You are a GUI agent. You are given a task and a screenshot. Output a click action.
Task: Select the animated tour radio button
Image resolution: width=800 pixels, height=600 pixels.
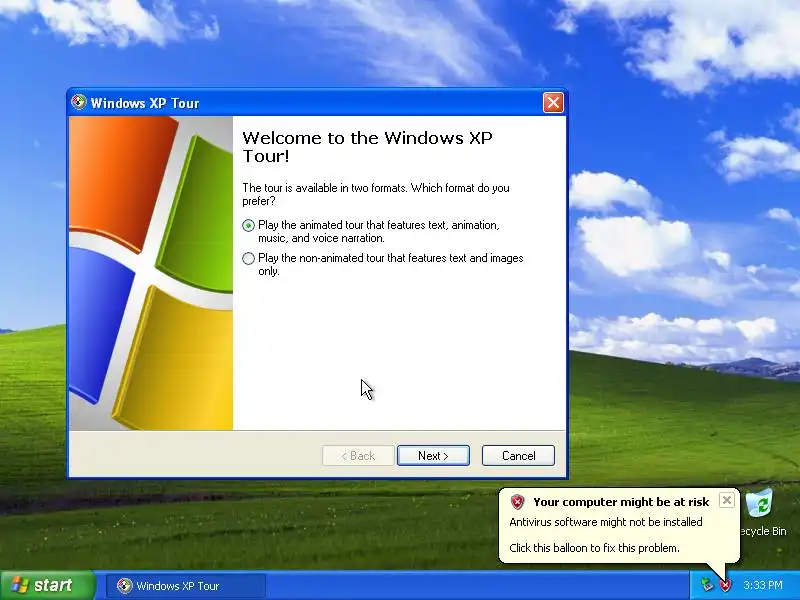248,226
